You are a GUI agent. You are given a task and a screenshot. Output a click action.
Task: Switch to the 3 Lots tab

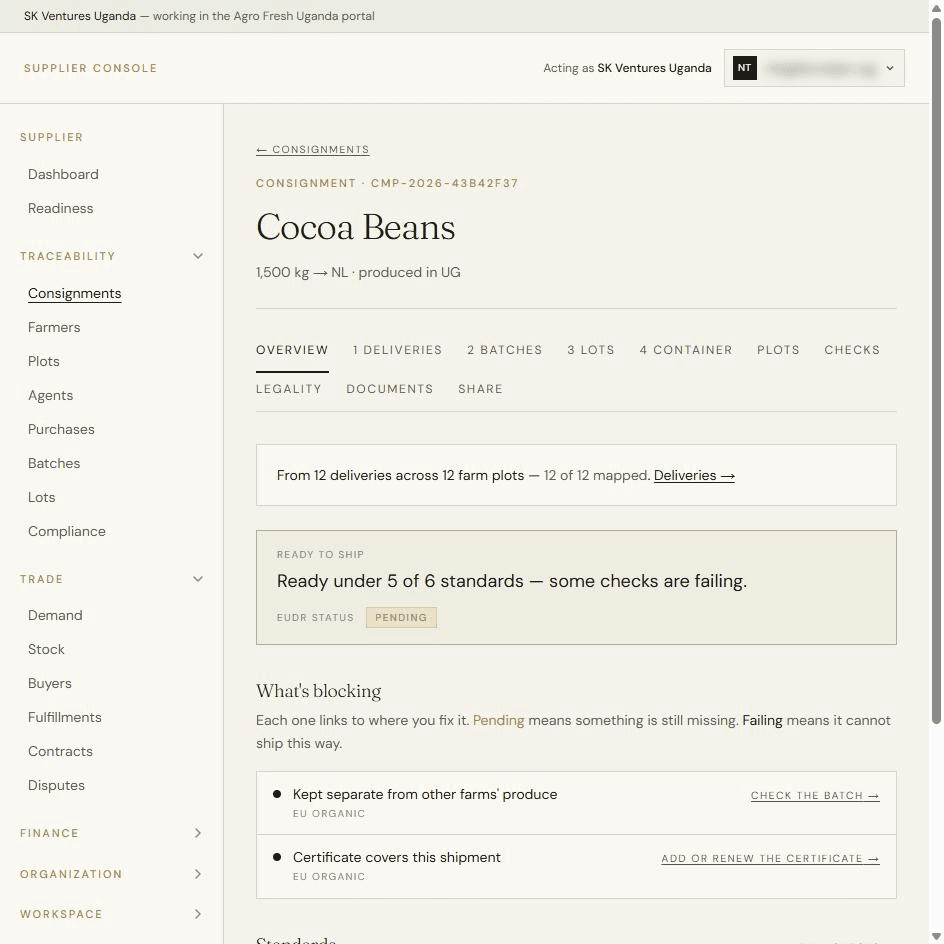[591, 350]
